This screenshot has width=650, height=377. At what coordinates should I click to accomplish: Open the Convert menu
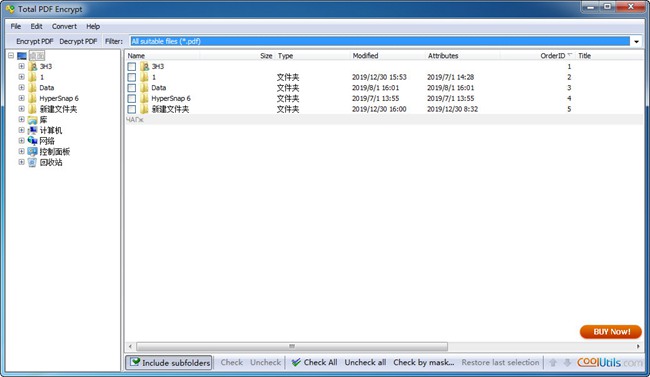64,27
